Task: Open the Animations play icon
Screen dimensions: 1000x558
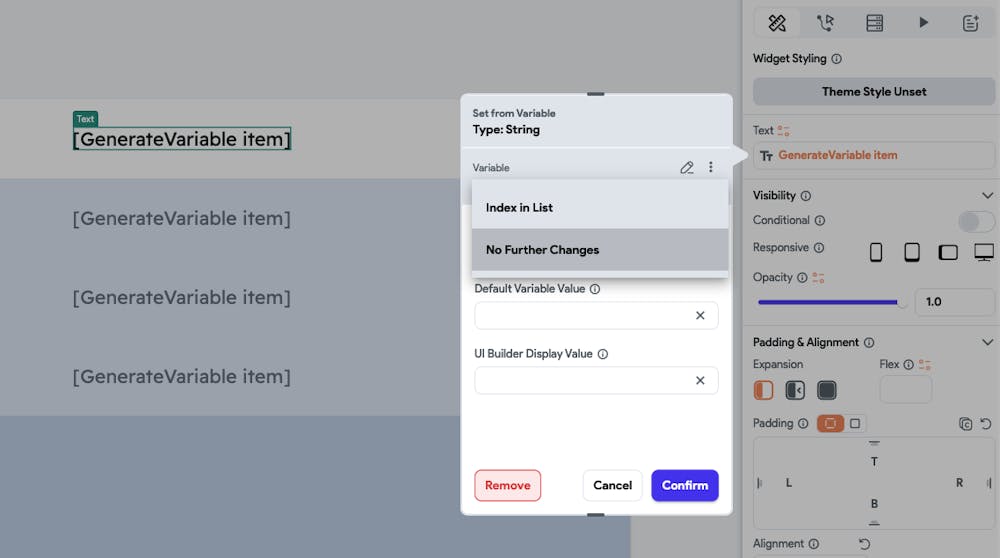Action: (x=923, y=23)
